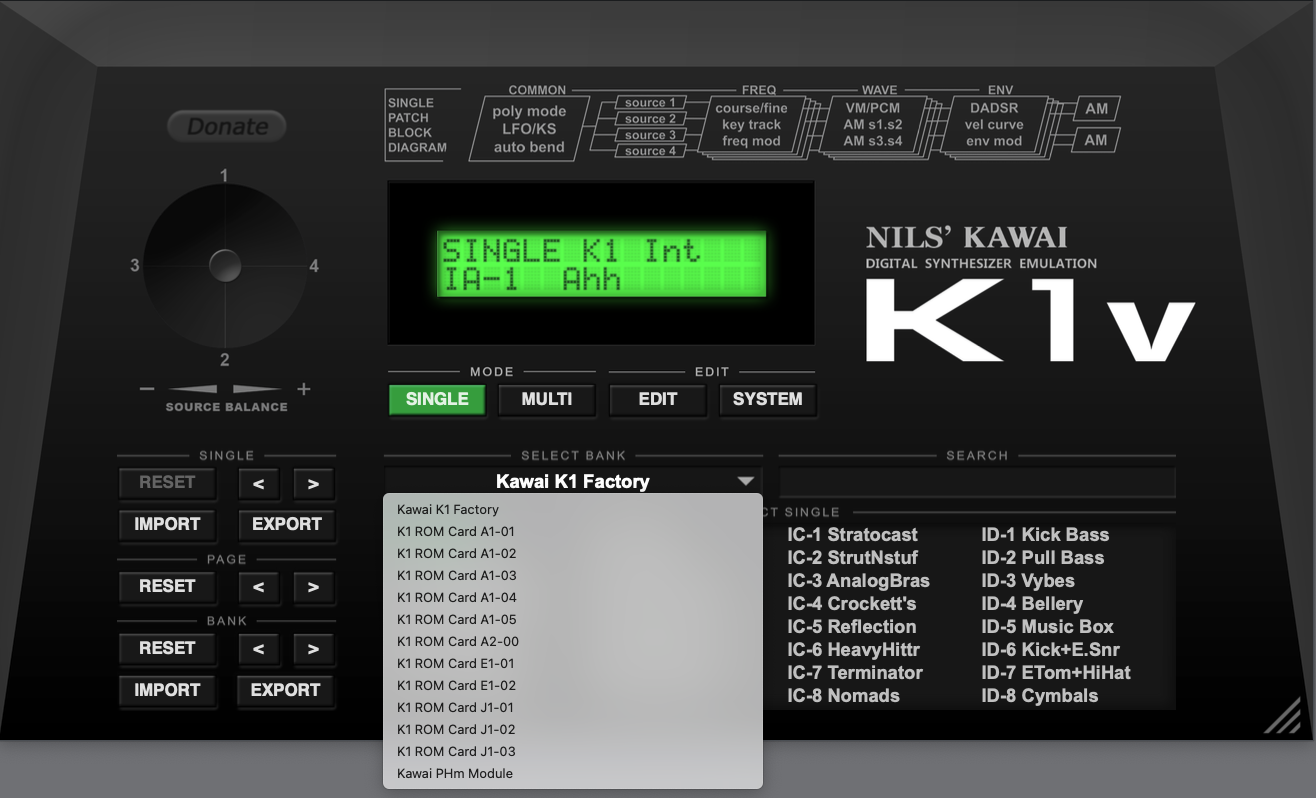1316x798 pixels.
Task: Activate SINGLE mode
Action: 437,399
